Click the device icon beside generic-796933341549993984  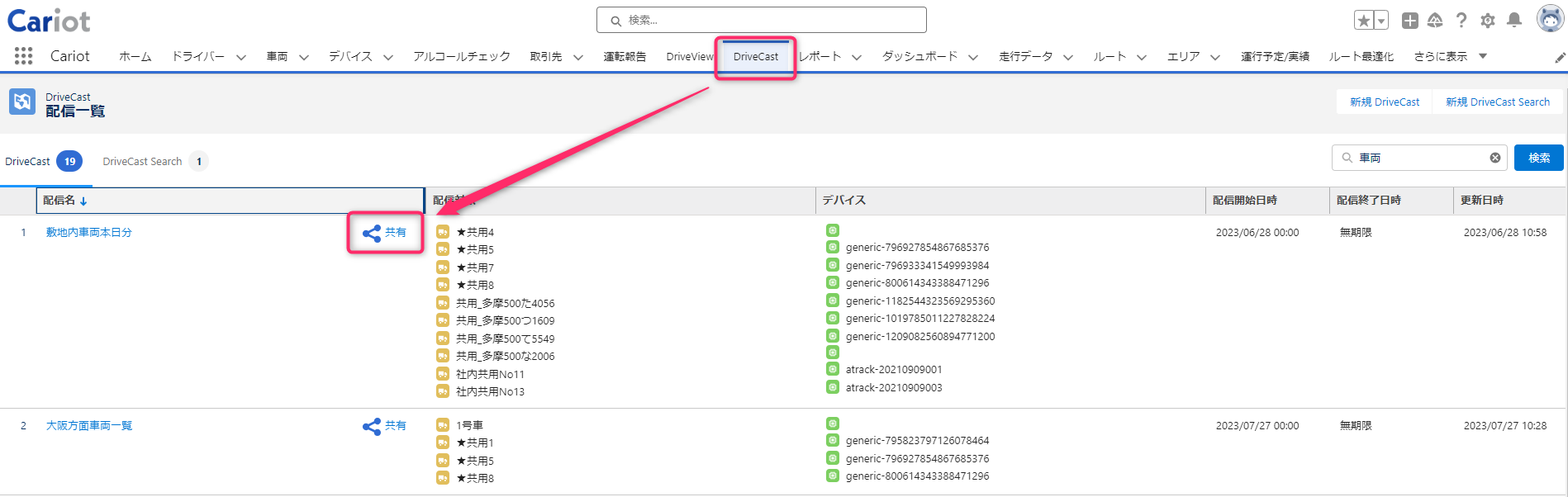833,265
